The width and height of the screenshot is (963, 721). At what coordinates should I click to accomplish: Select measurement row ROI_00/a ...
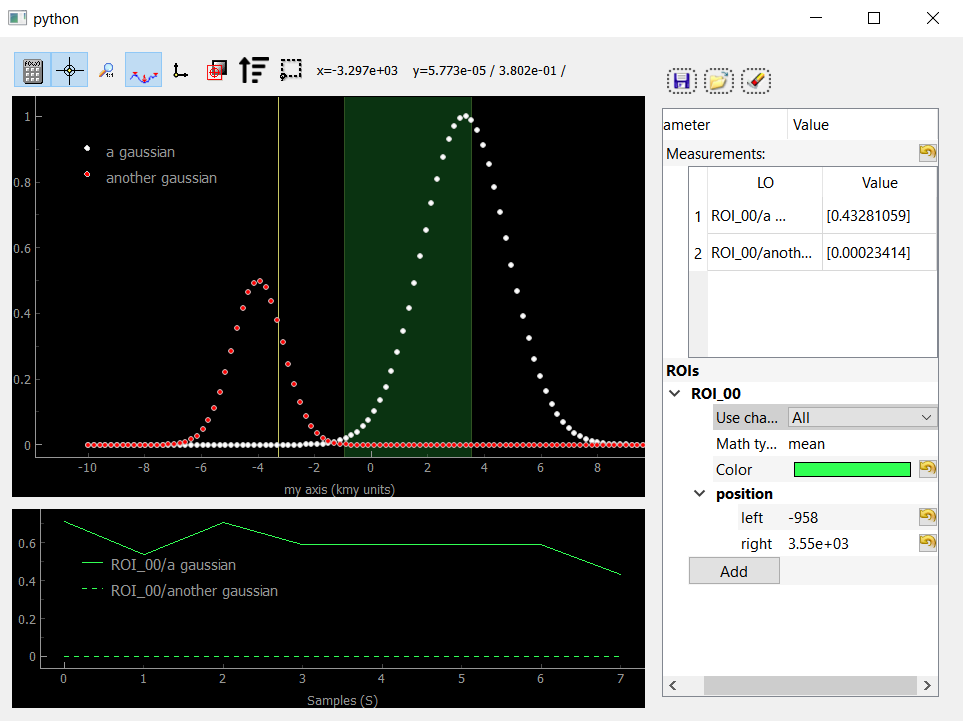pos(765,216)
